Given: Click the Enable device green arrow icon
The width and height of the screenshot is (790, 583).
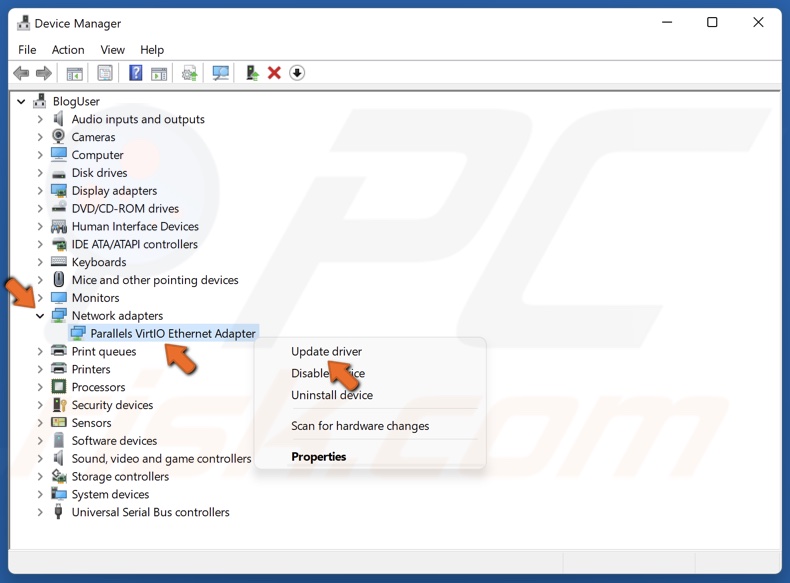Looking at the screenshot, I should 251,73.
